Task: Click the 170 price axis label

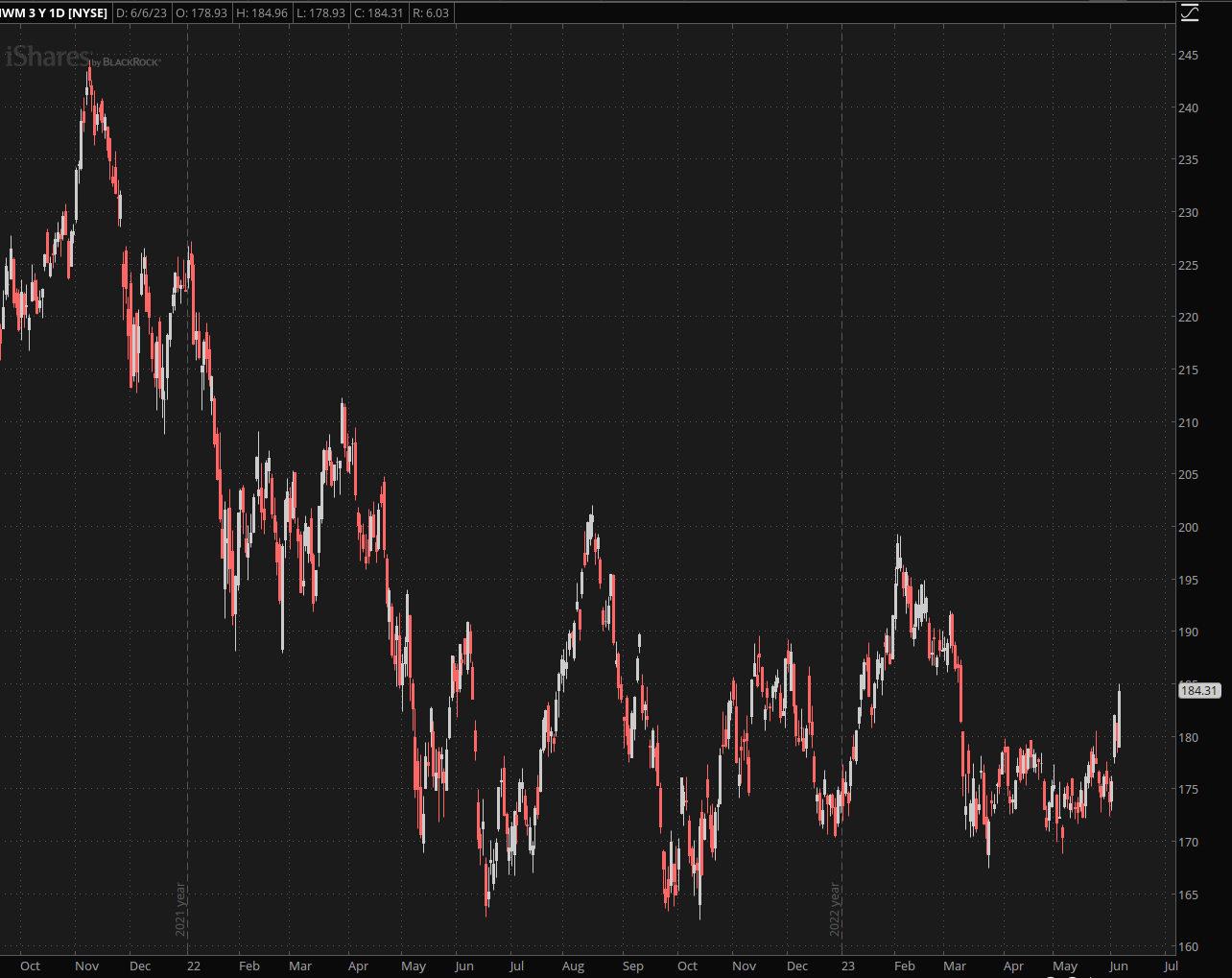Action: tap(1188, 843)
